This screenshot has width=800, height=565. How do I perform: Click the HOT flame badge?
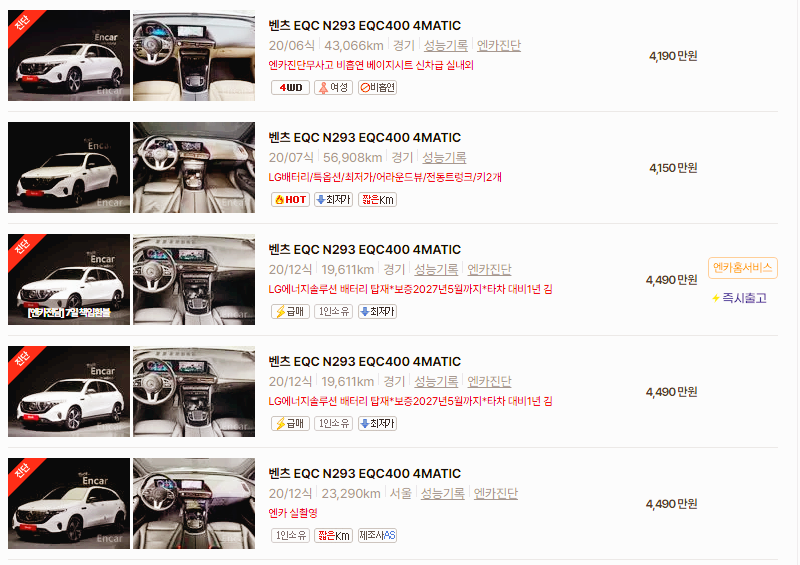click(290, 200)
